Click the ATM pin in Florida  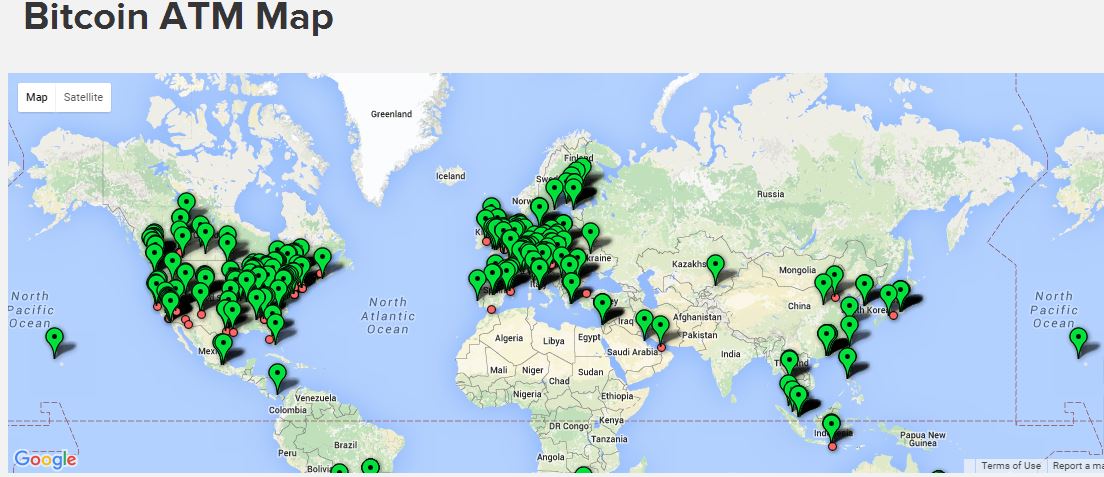click(x=275, y=328)
